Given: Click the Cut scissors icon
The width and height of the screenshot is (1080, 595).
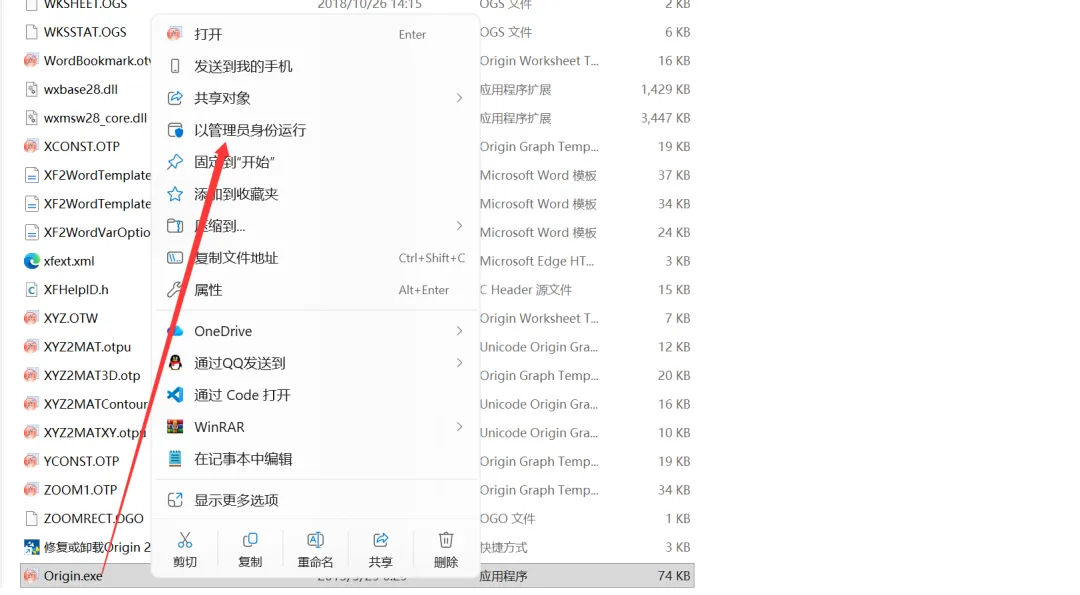Looking at the screenshot, I should [185, 540].
